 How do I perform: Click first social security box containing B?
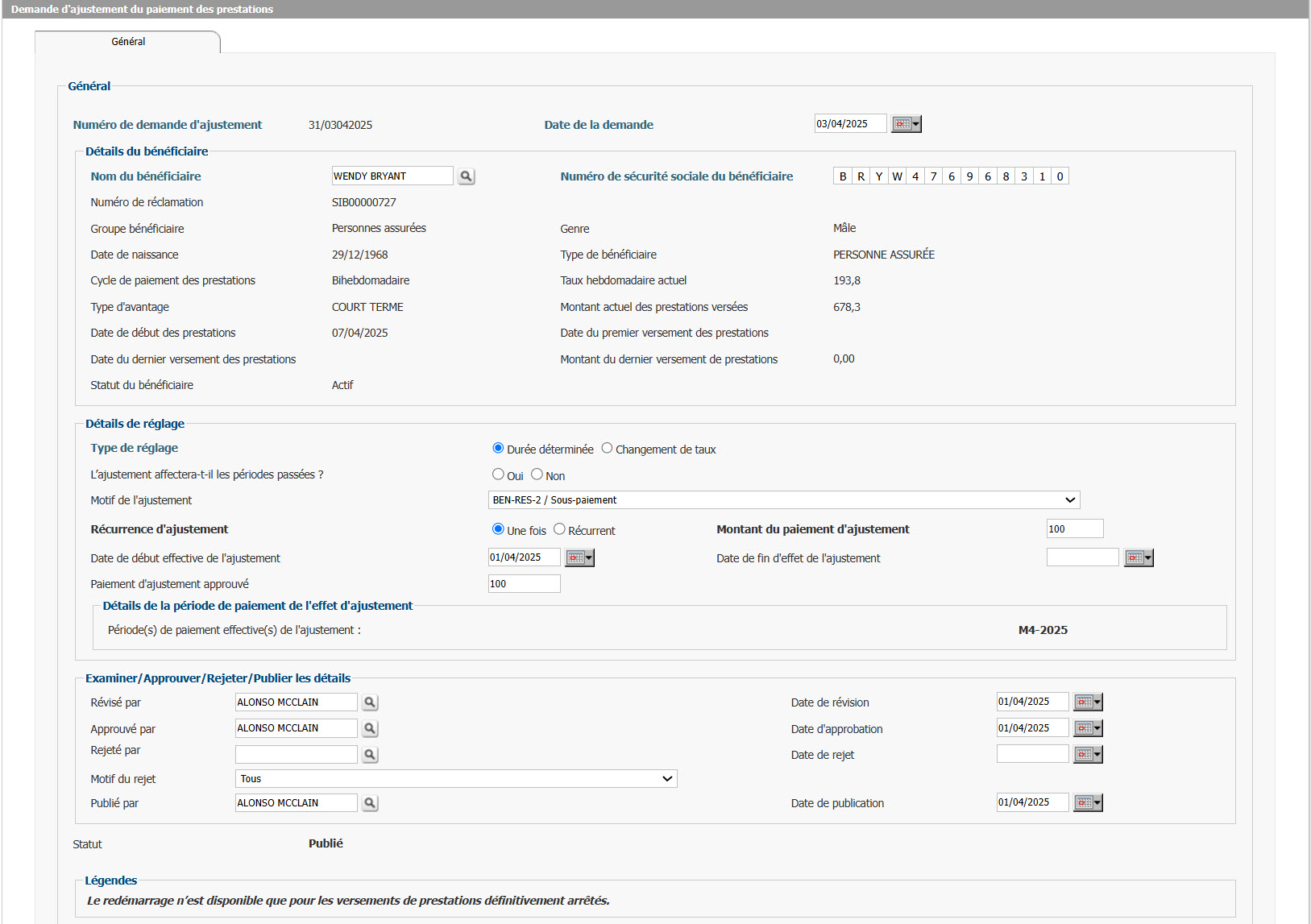tap(843, 176)
